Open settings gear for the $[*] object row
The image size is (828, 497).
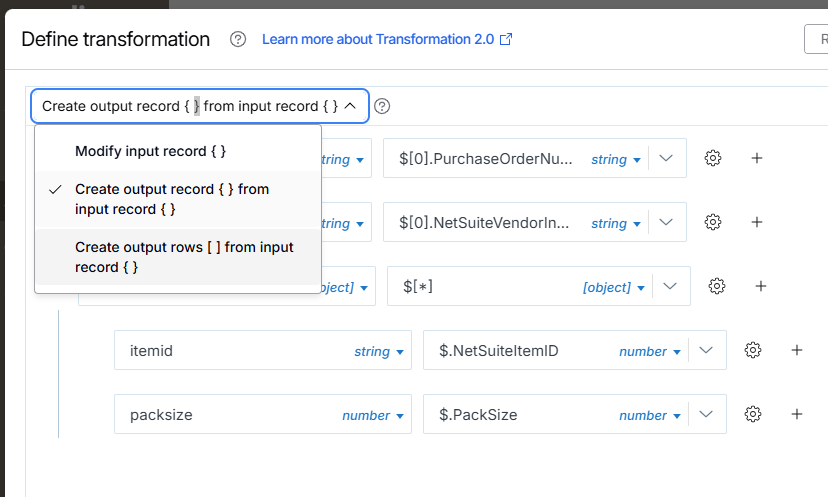pos(717,286)
